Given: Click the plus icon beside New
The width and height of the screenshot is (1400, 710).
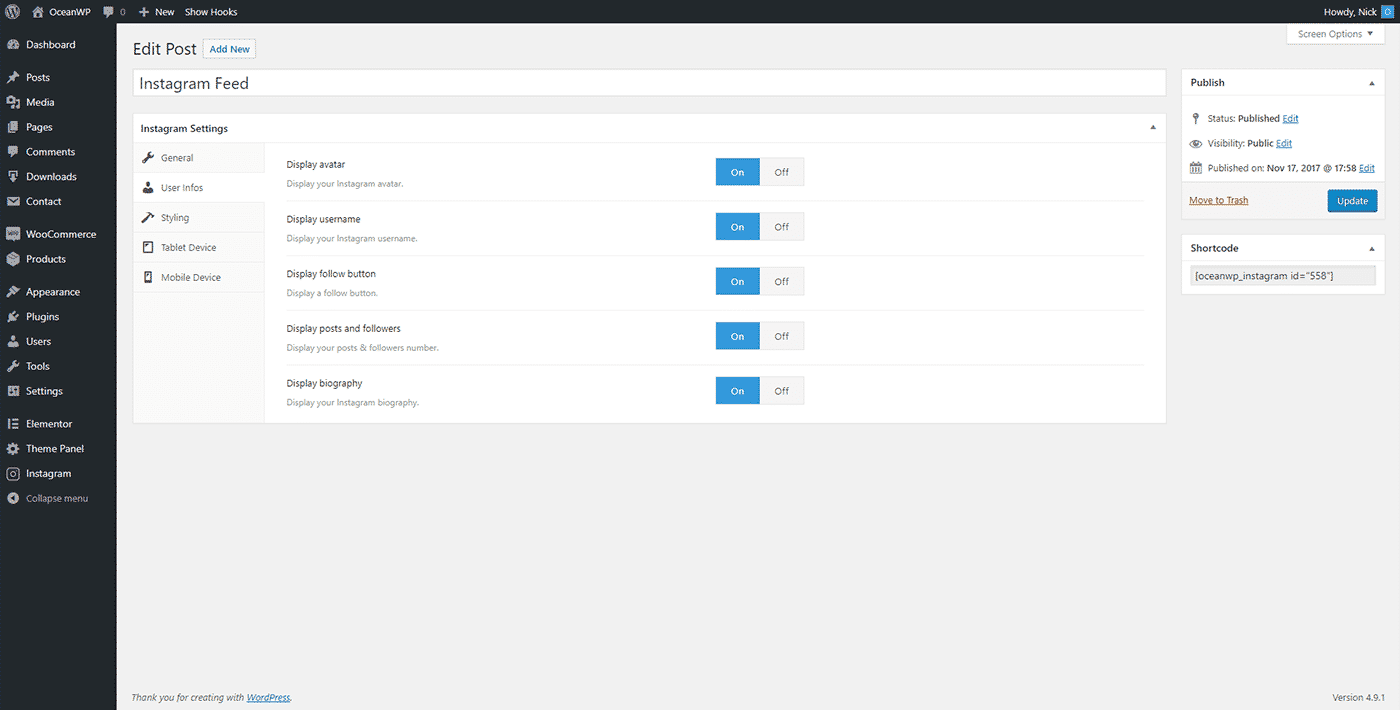Looking at the screenshot, I should (144, 12).
